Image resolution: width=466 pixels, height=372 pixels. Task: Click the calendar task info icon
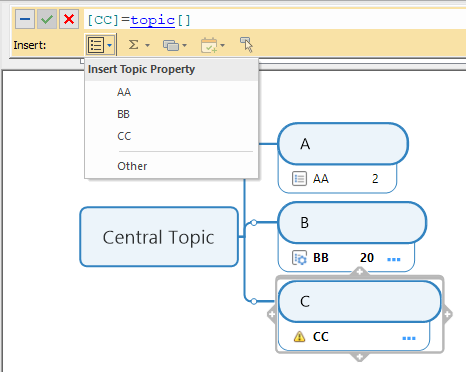click(209, 45)
